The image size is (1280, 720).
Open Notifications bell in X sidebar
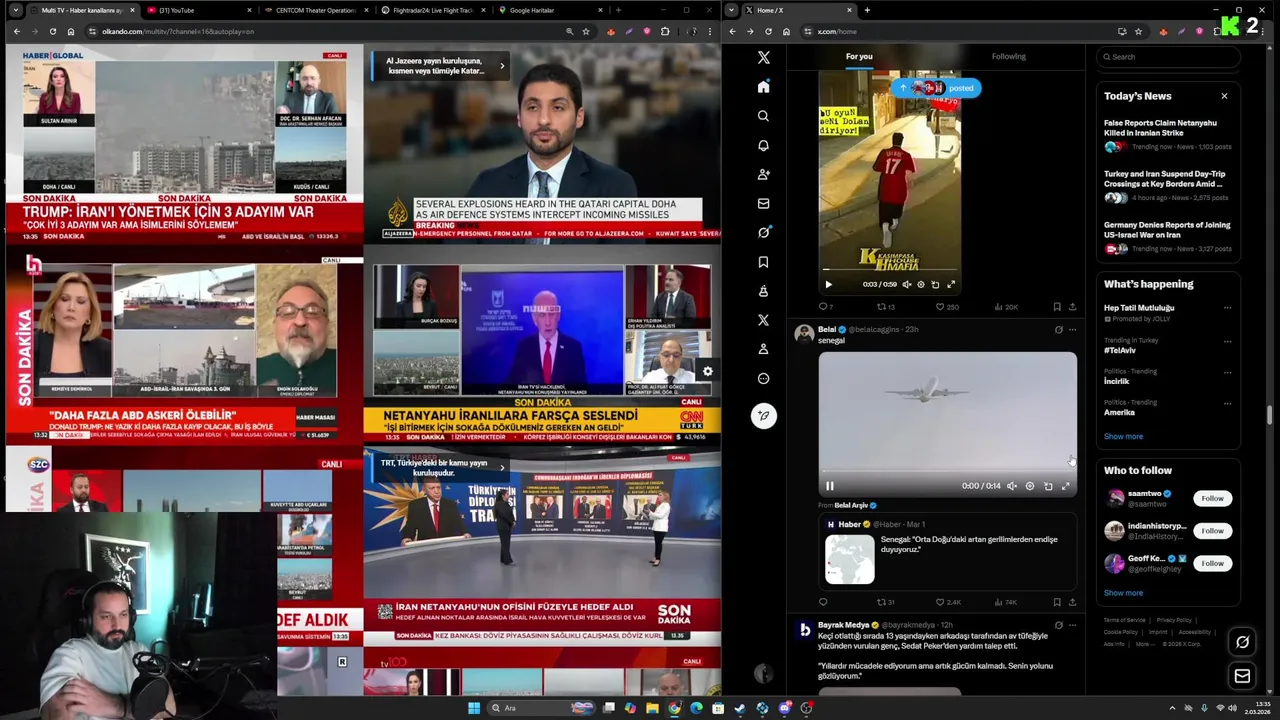coord(763,145)
